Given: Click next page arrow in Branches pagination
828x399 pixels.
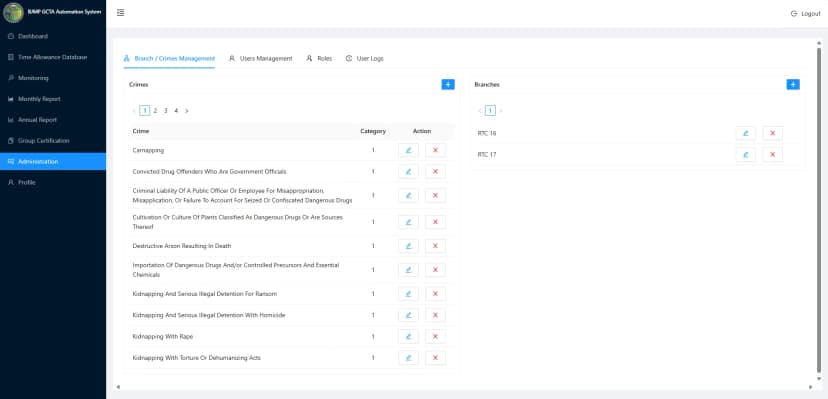Looking at the screenshot, I should pyautogui.click(x=501, y=111).
